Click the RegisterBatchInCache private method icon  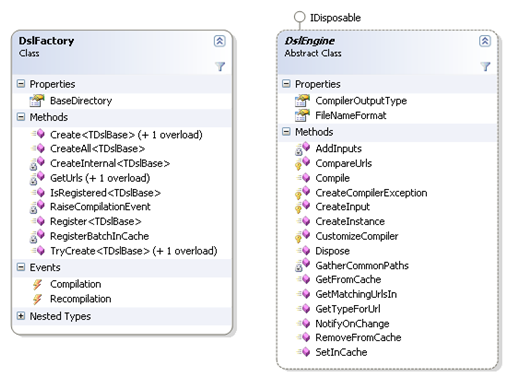(37, 236)
